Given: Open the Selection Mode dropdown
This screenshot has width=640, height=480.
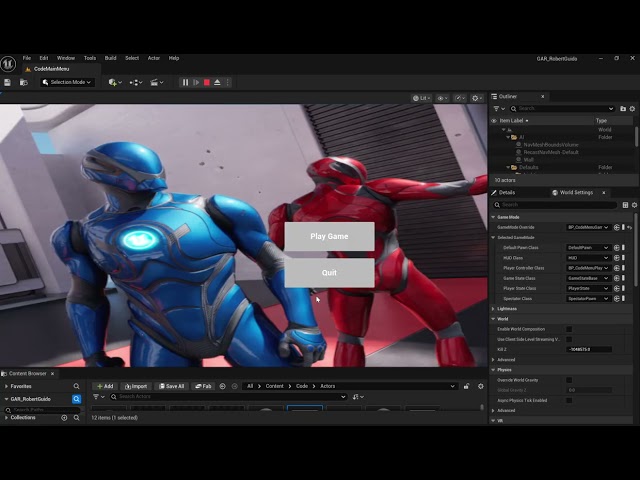Looking at the screenshot, I should tap(67, 82).
